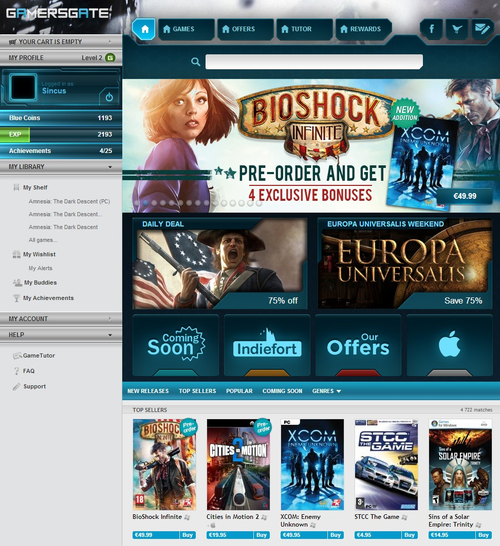This screenshot has width=500, height=546.
Task: Click the newsletter envelope icon
Action: point(482,29)
